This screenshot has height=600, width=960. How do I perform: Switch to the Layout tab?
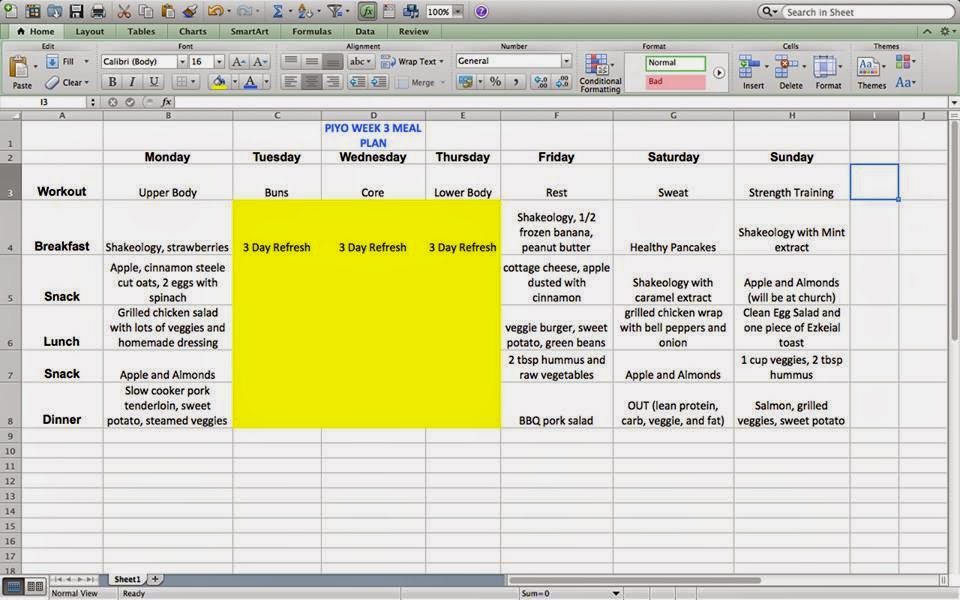(89, 31)
